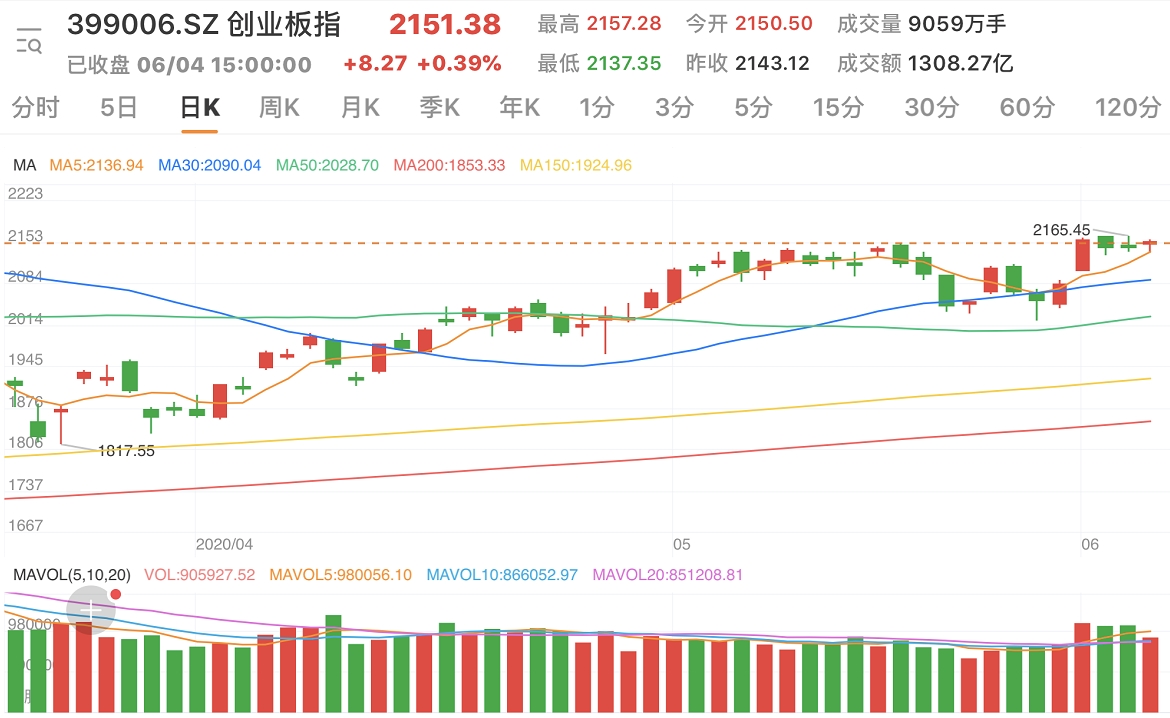Switch to the 月K monthly chart

click(x=358, y=109)
